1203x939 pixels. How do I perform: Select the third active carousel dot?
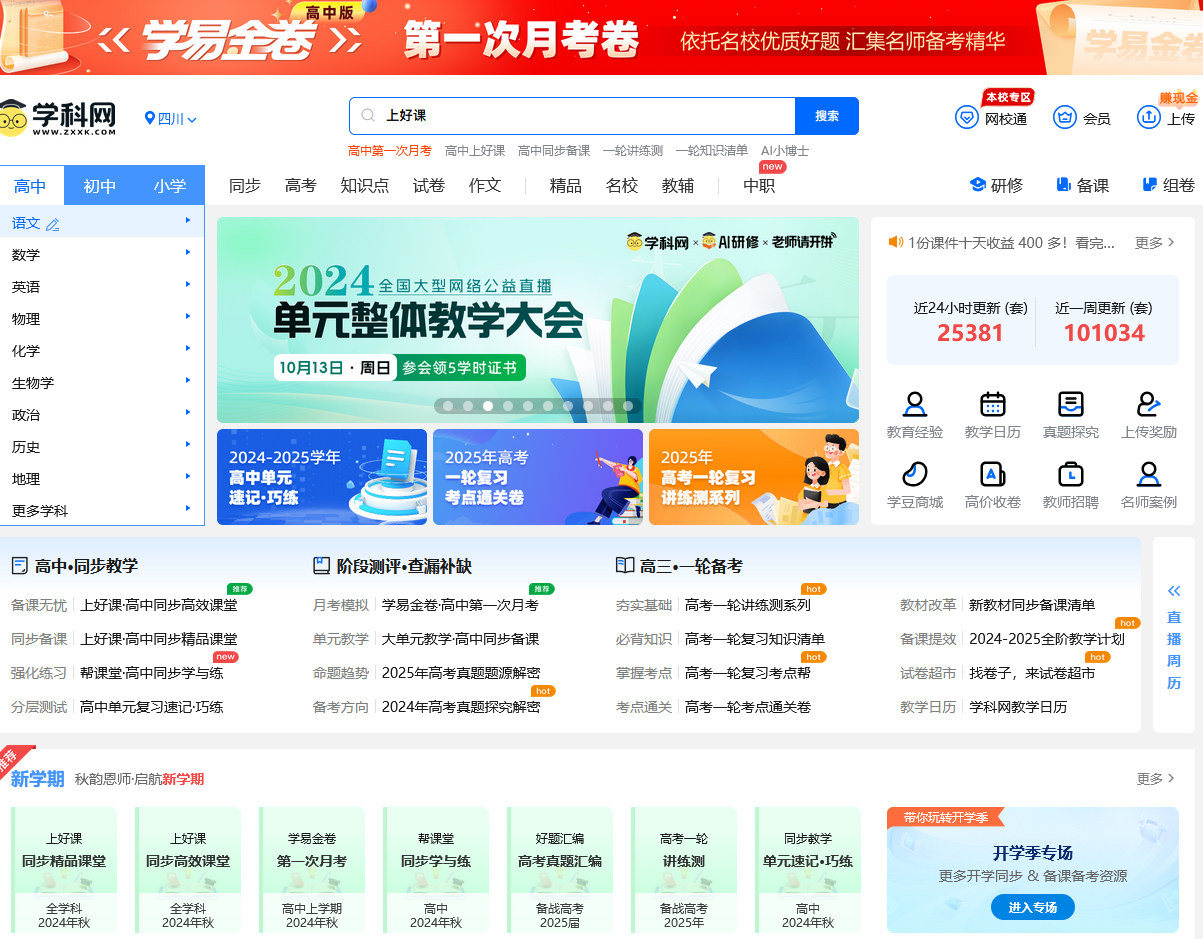[487, 406]
